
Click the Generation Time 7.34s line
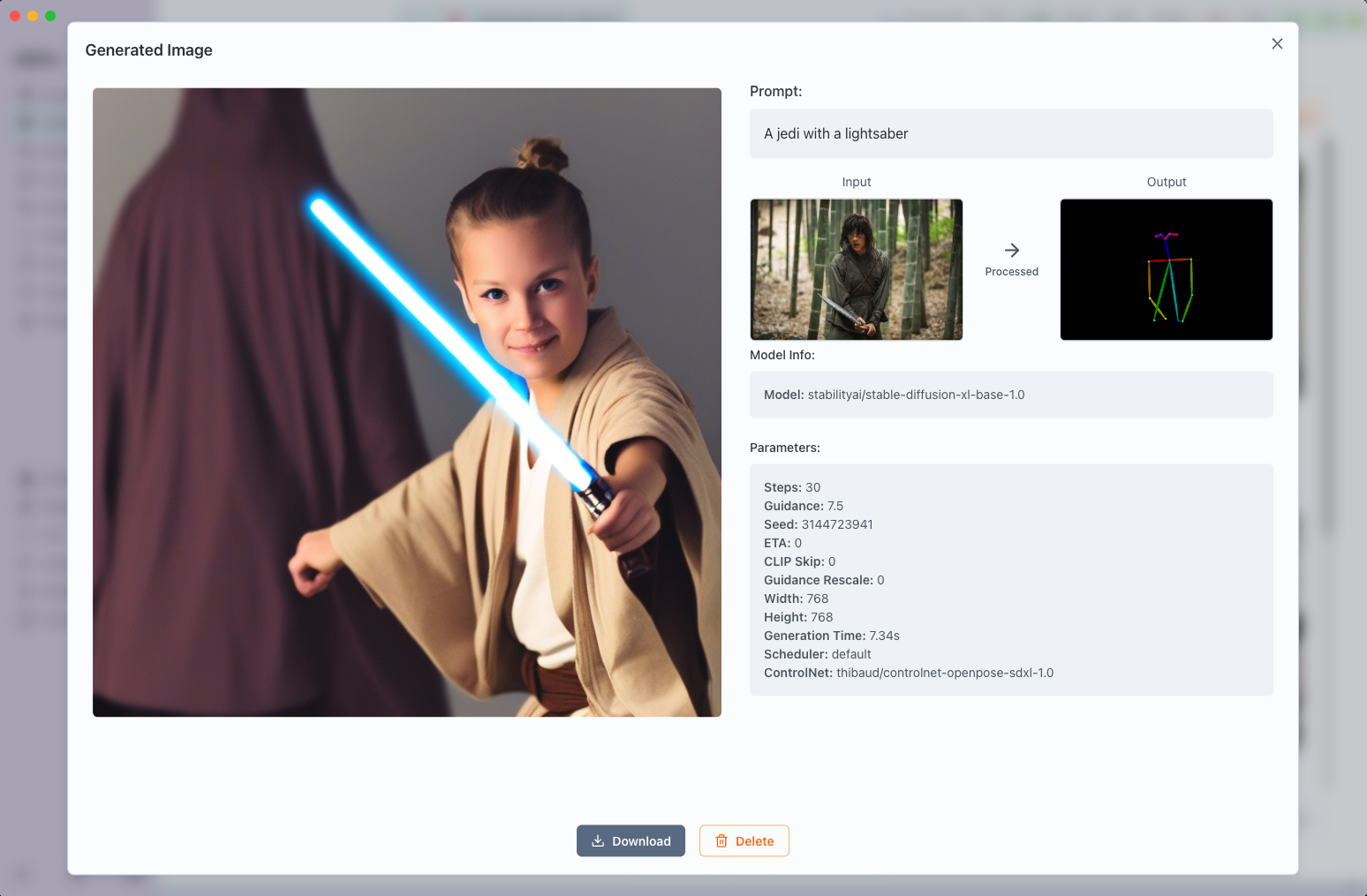(831, 636)
